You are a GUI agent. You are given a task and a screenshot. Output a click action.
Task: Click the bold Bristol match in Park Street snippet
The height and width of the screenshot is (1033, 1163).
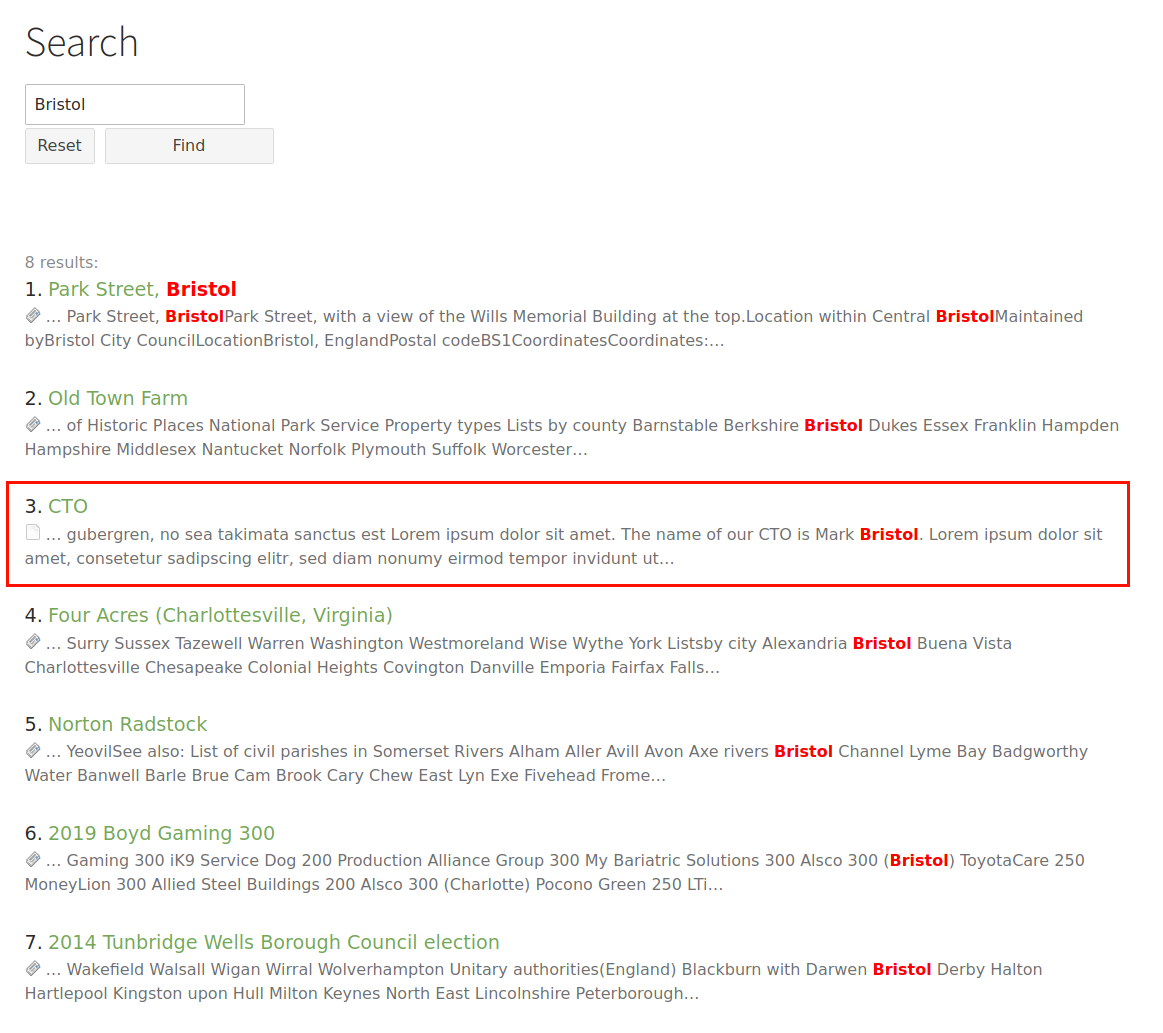click(x=194, y=315)
